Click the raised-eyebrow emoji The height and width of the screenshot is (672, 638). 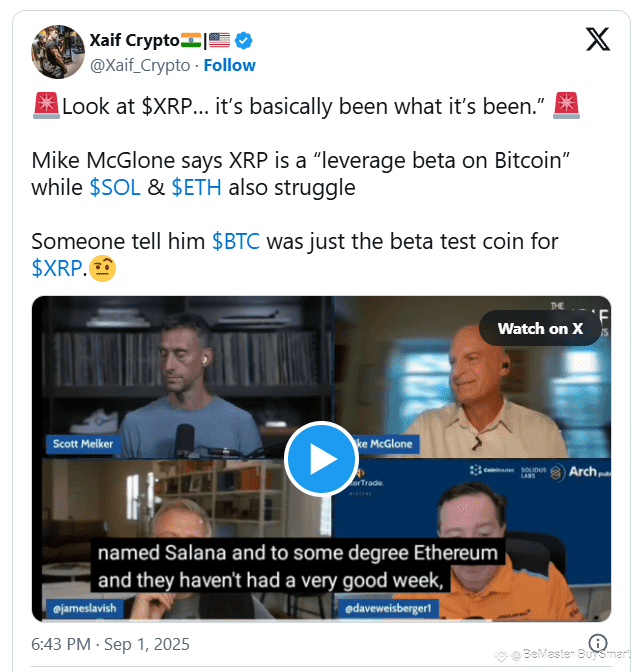click(102, 269)
